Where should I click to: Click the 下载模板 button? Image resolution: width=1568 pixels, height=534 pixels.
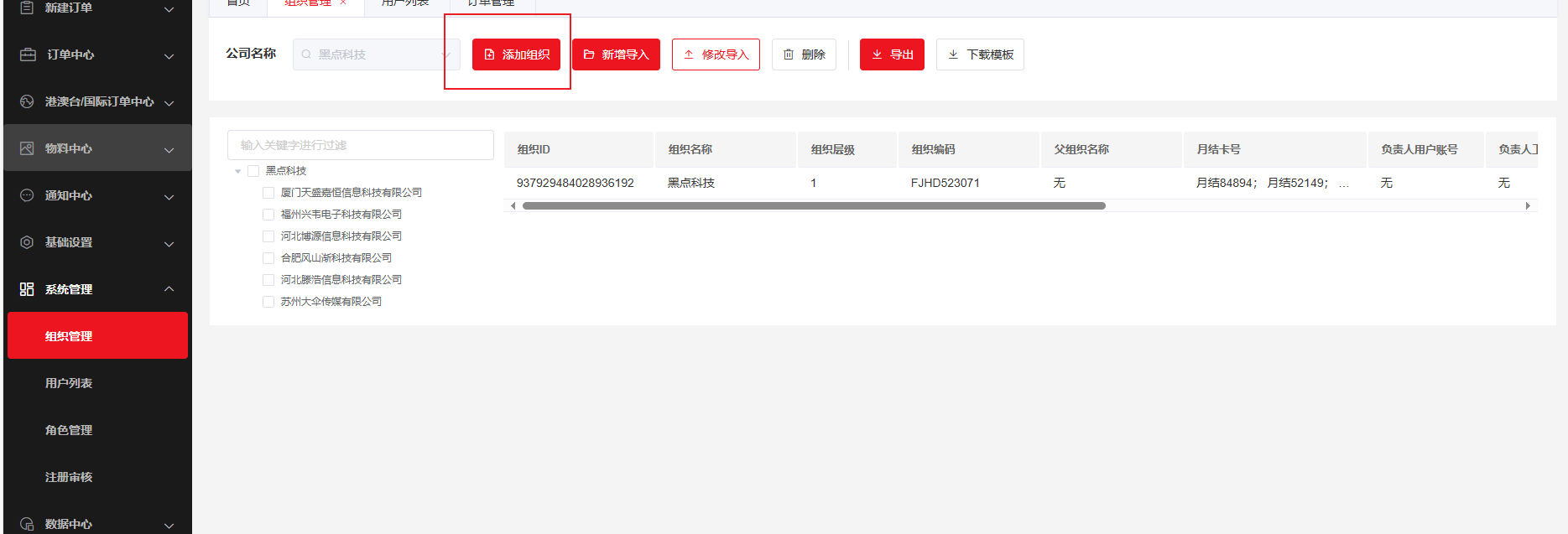pyautogui.click(x=980, y=54)
